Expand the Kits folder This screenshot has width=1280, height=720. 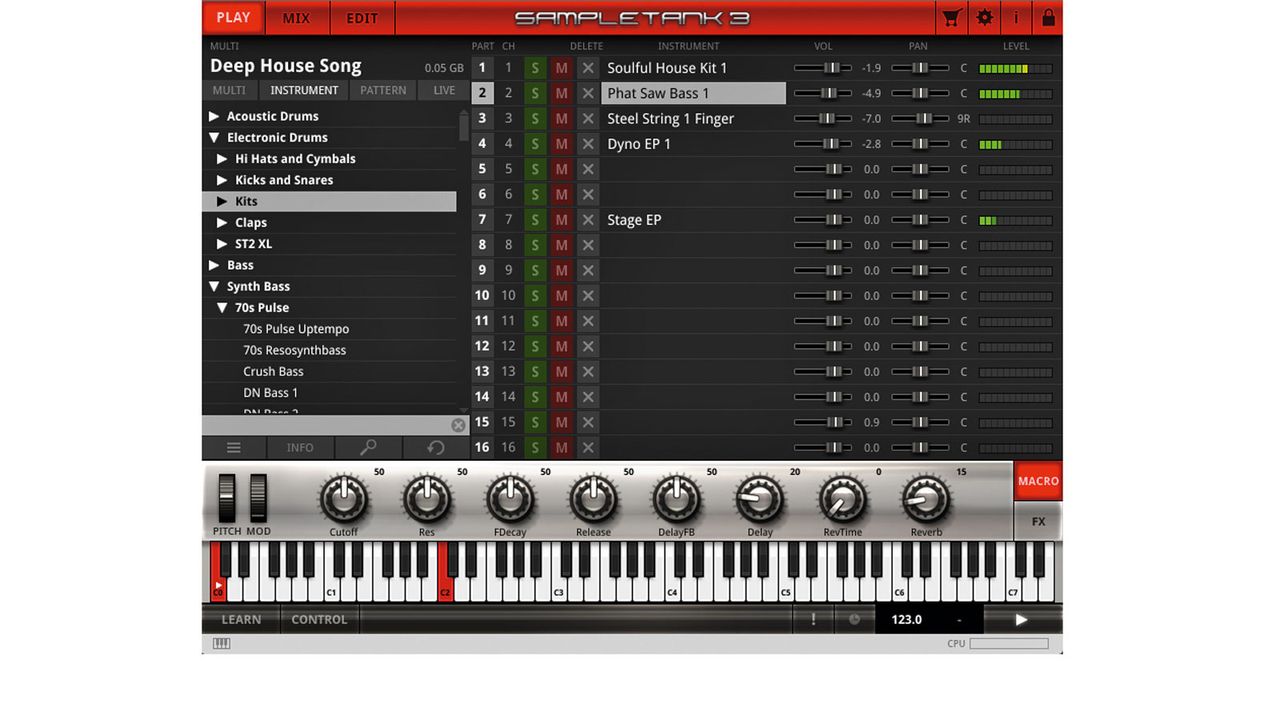(x=222, y=201)
